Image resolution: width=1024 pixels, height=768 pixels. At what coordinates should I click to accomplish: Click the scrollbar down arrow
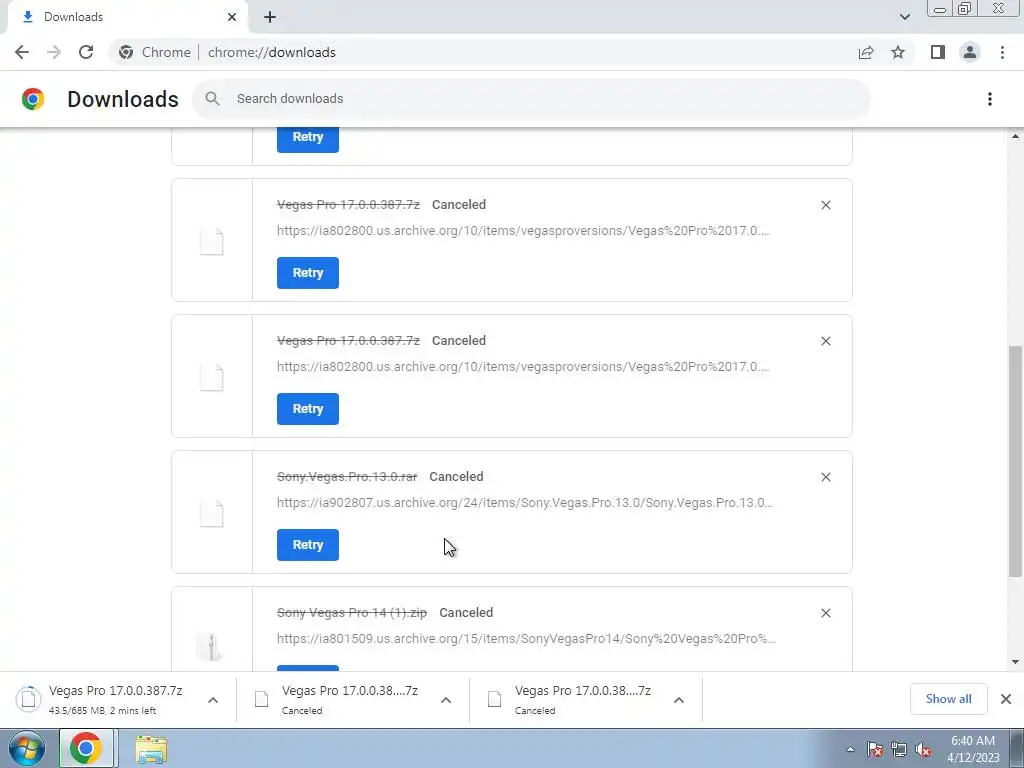coord(1016,662)
